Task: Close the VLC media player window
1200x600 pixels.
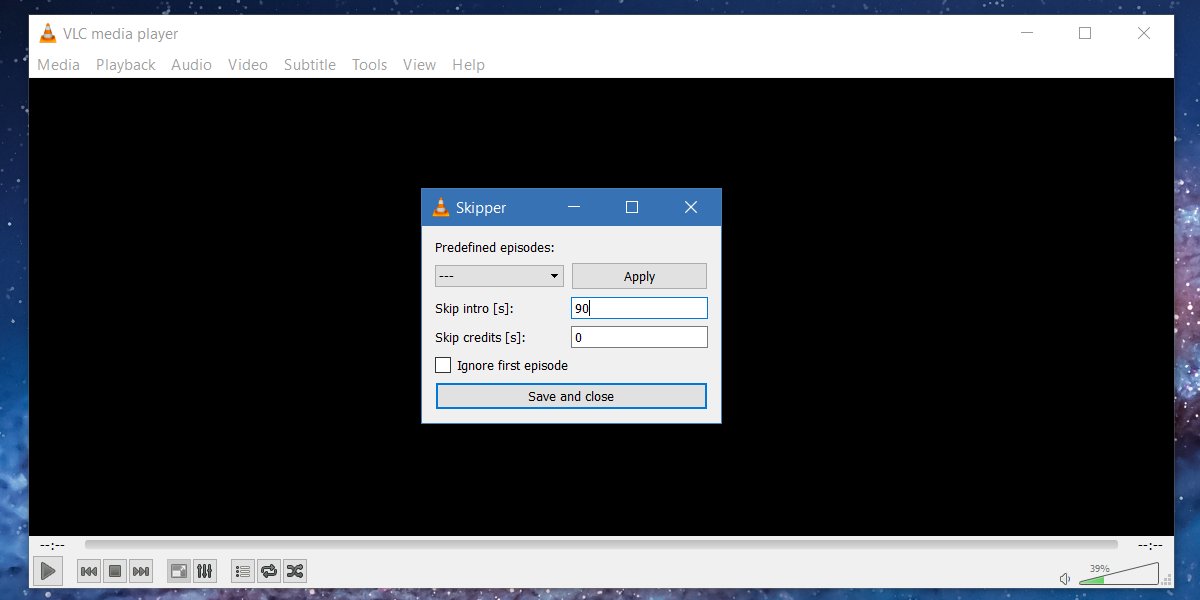Action: point(1144,33)
